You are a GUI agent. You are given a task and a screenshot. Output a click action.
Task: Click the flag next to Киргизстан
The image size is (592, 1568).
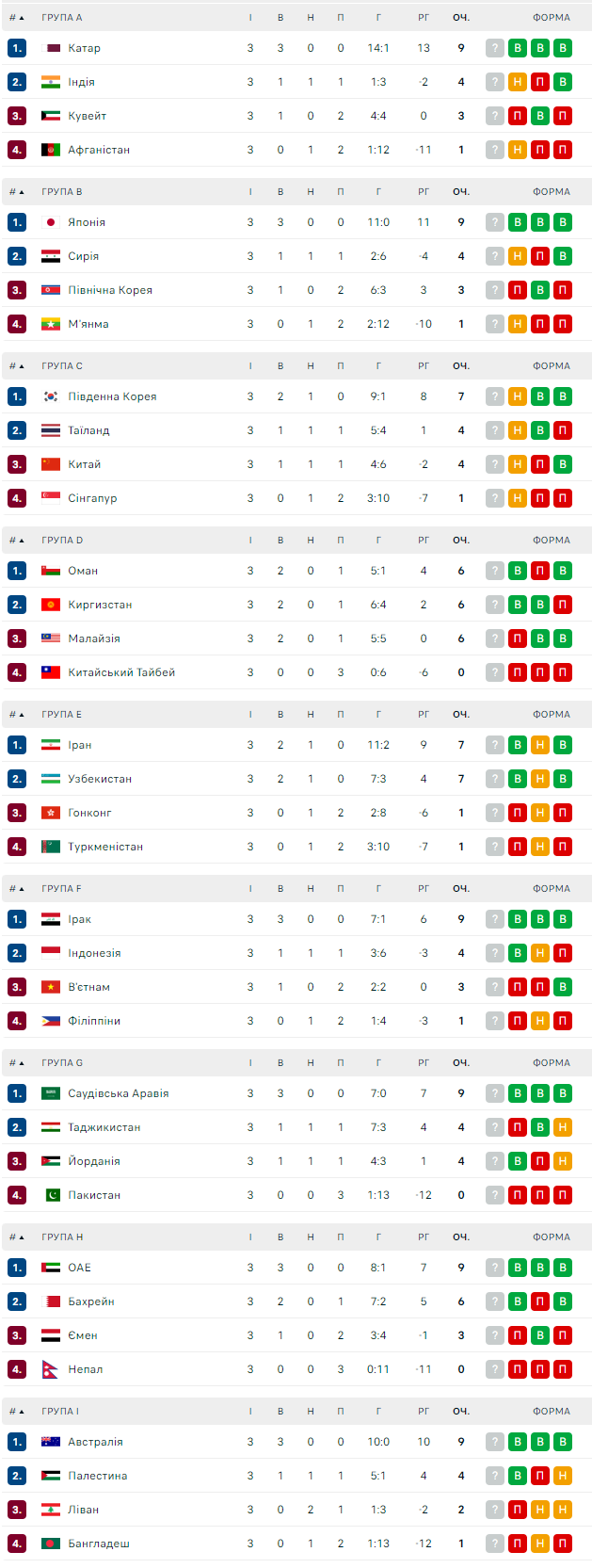pos(51,605)
